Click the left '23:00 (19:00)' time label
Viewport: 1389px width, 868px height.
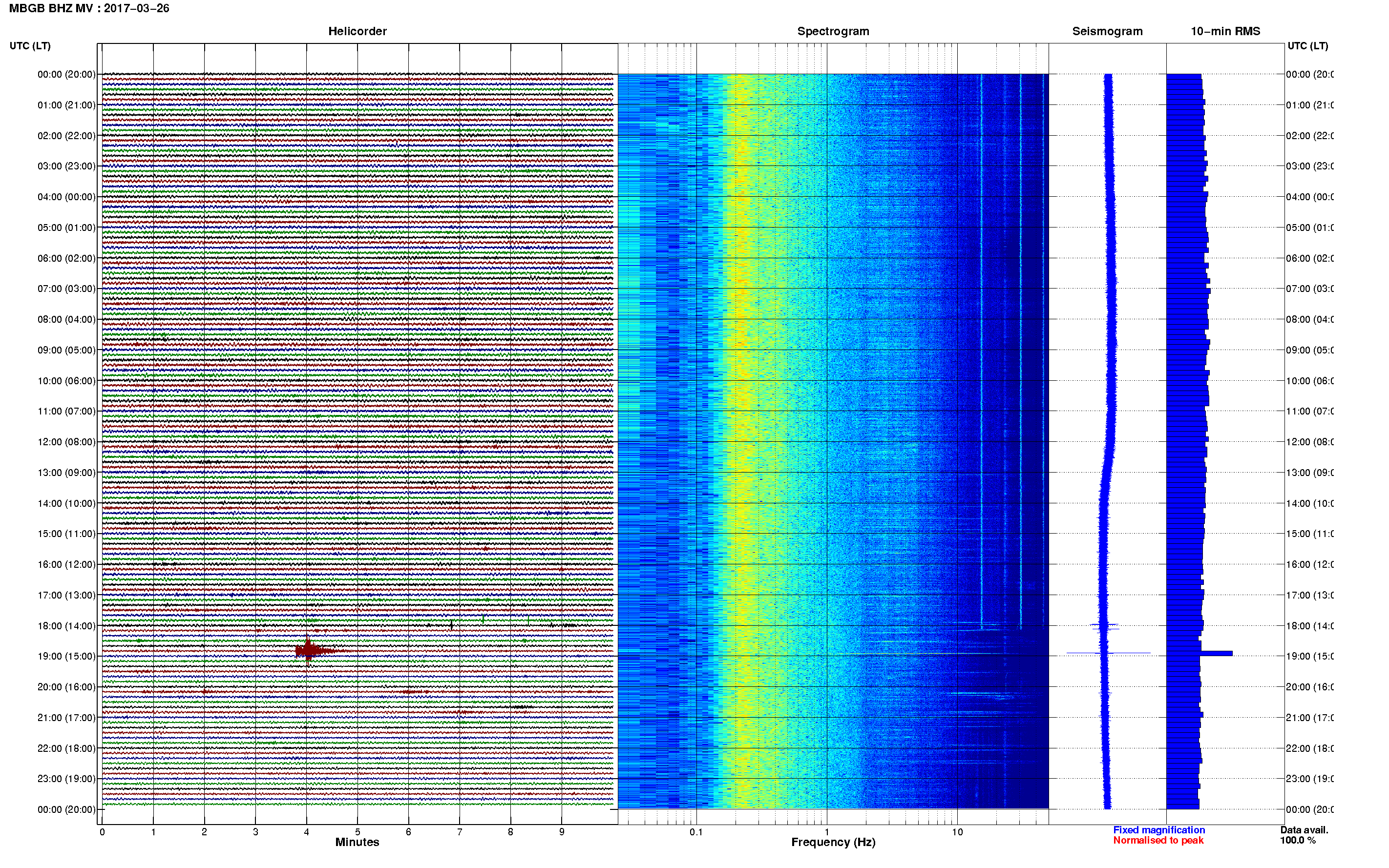[66, 779]
